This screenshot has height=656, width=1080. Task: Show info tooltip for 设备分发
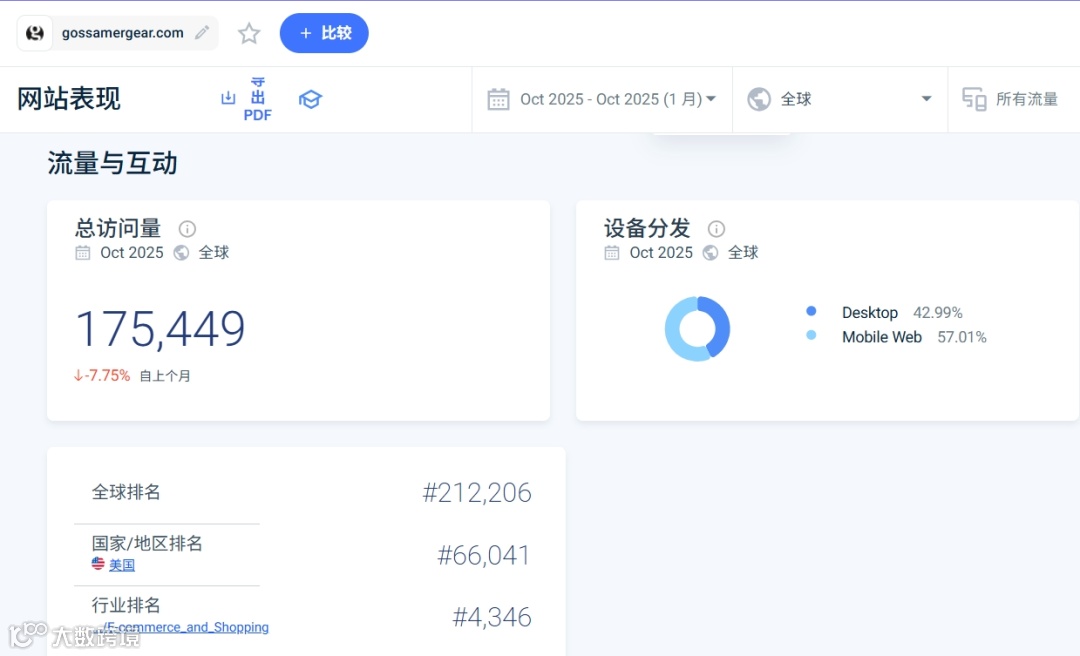pyautogui.click(x=716, y=229)
